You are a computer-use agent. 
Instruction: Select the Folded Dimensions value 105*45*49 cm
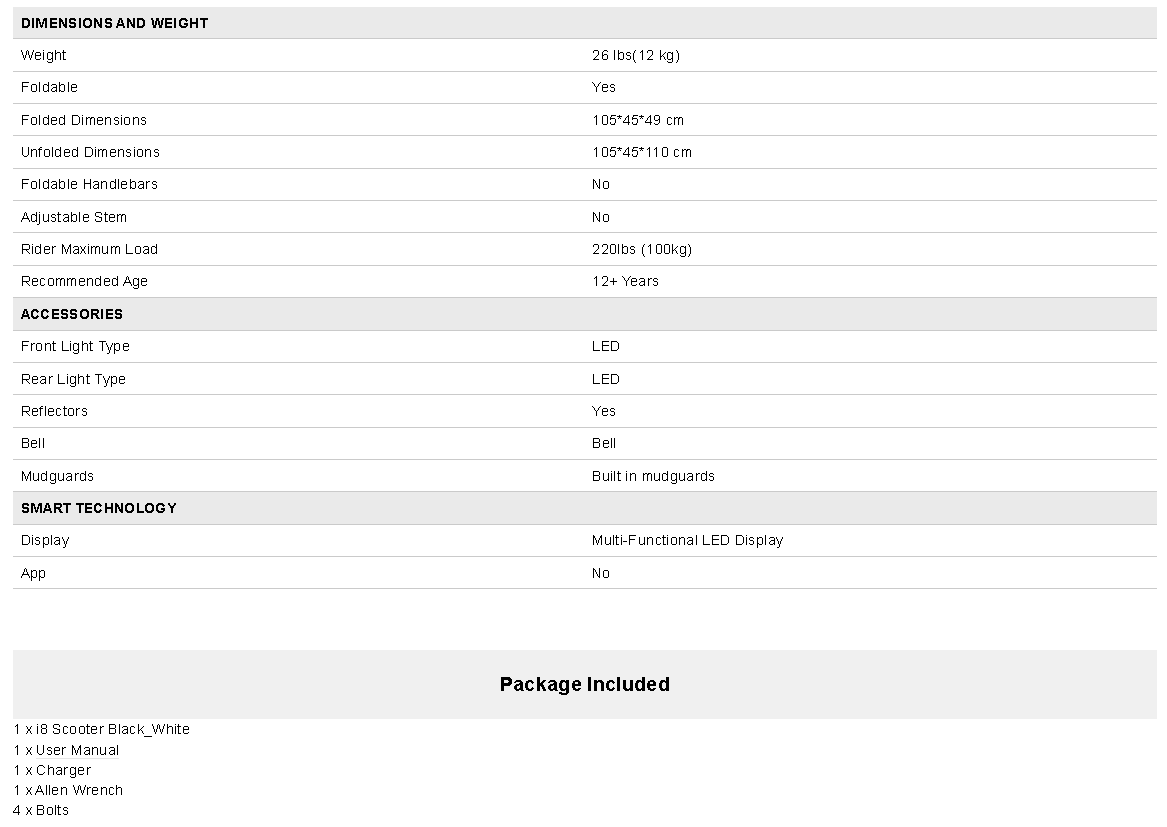[x=638, y=120]
